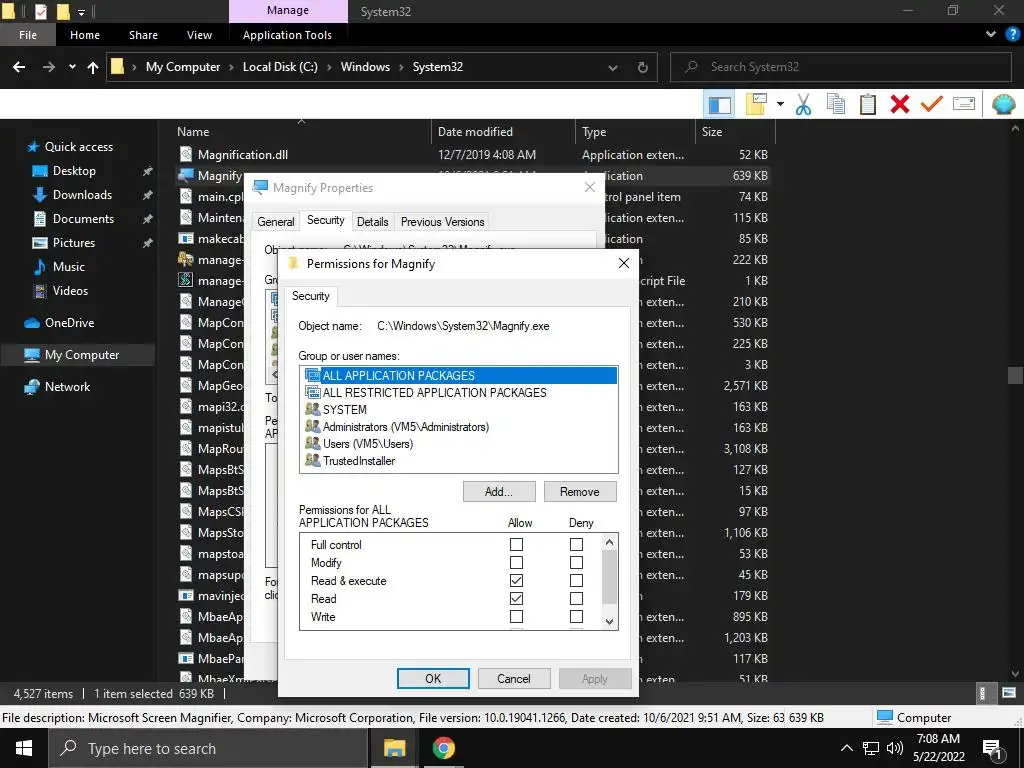
Task: Check Allow for Full control
Action: coord(516,544)
